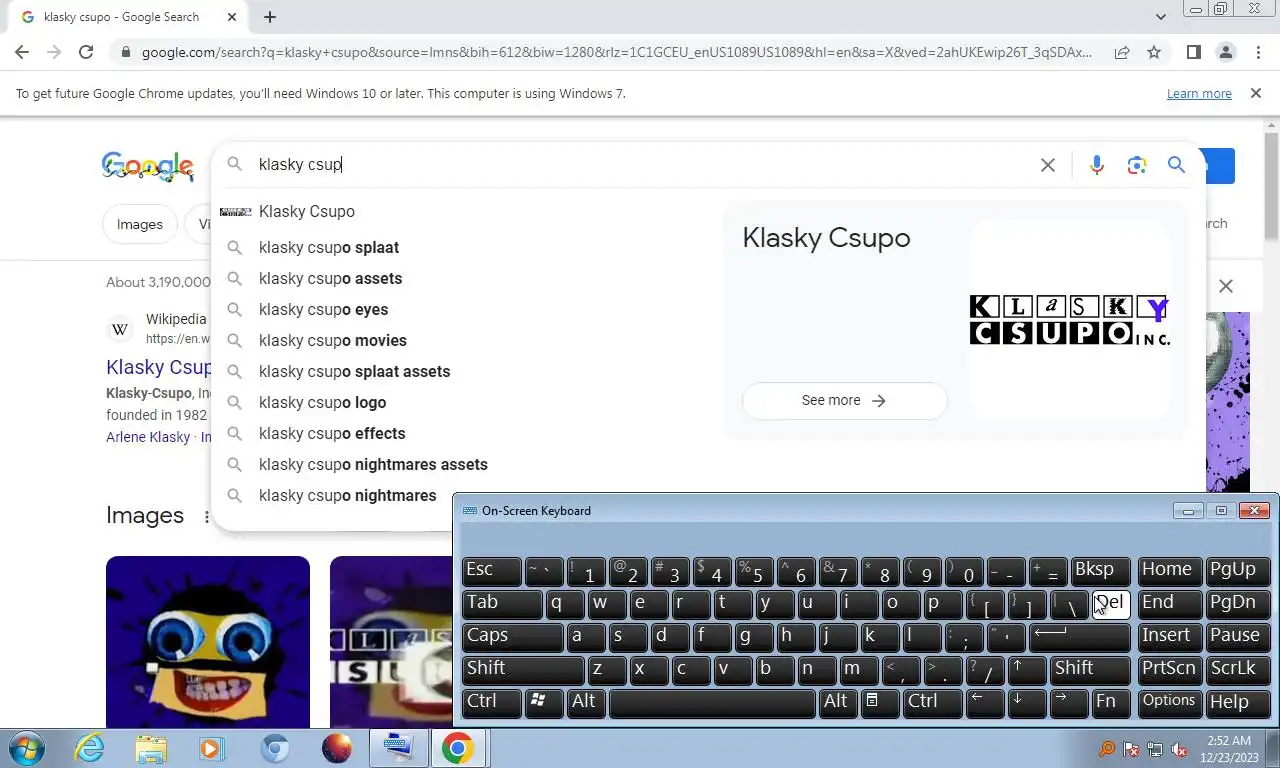This screenshot has width=1280, height=768.
Task: Open Windows Explorer folder from taskbar
Action: click(151, 748)
